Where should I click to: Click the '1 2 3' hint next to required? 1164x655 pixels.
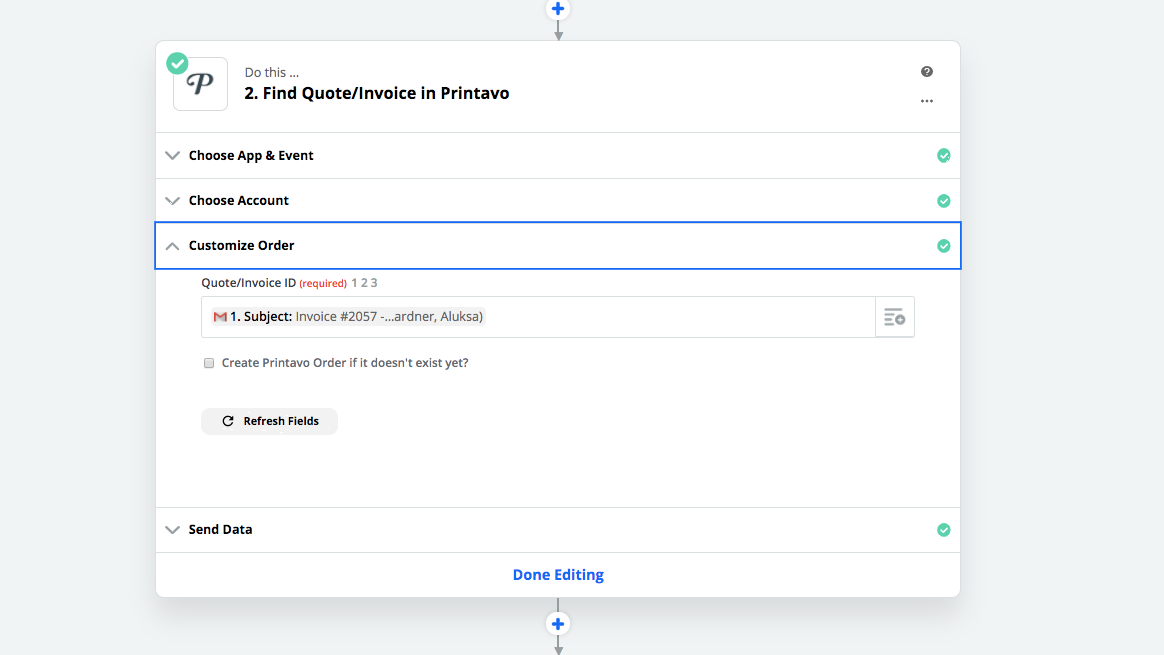coord(364,283)
